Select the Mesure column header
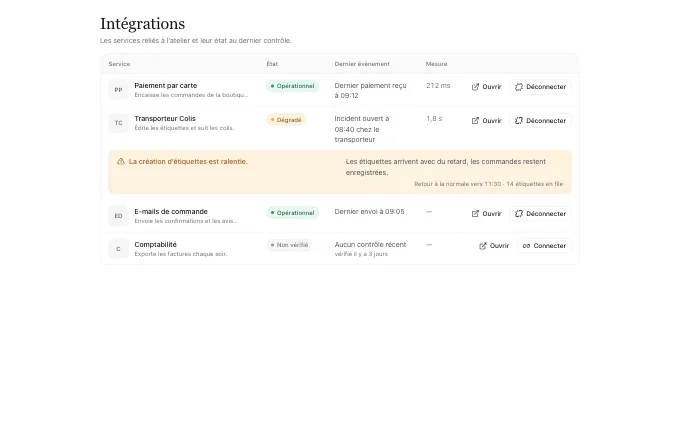Viewport: 680px width, 425px height. (x=436, y=64)
